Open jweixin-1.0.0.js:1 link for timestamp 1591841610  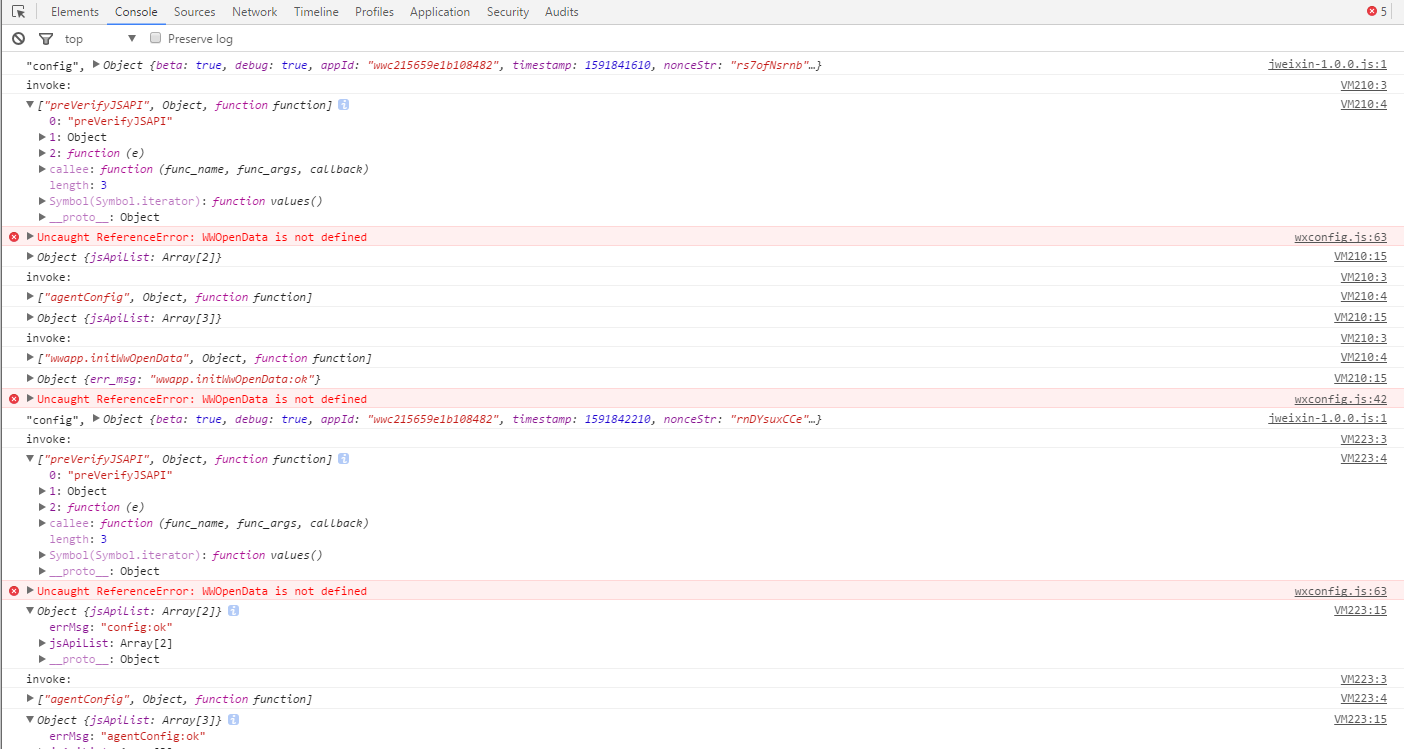click(1328, 65)
